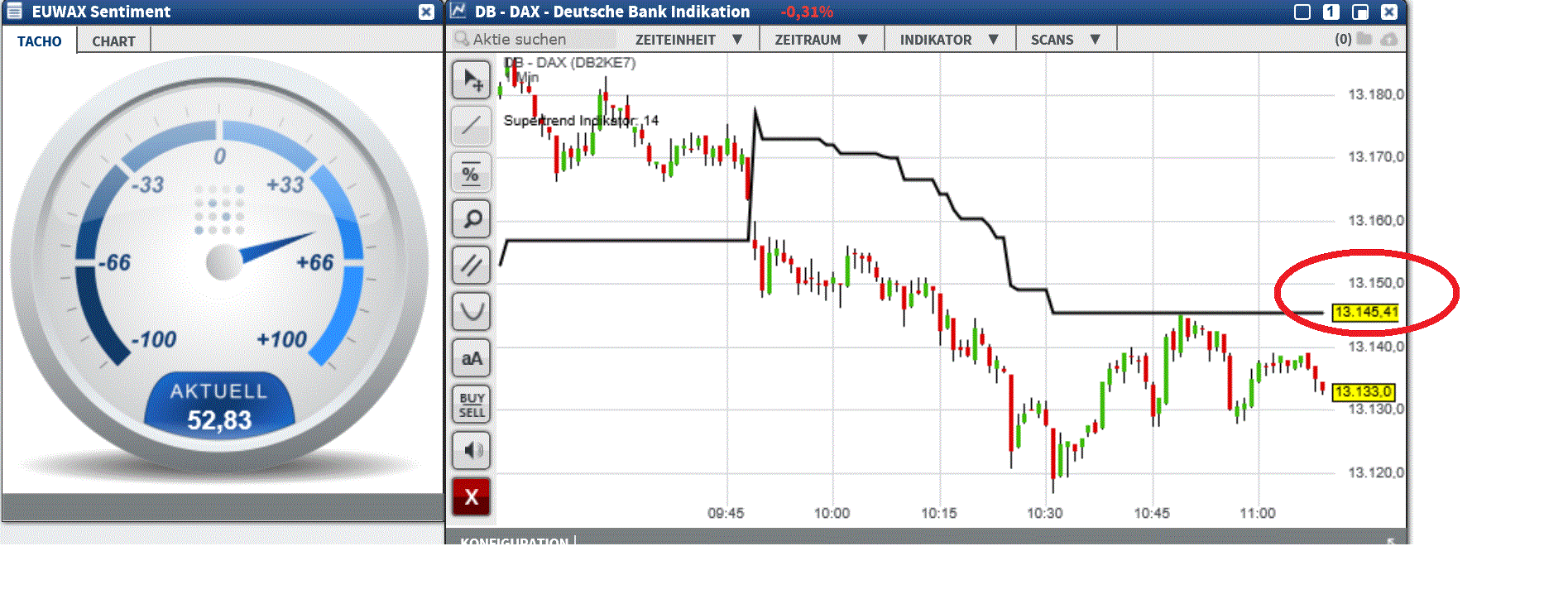Click the -100 mark on sentiment gauge

pos(154,340)
